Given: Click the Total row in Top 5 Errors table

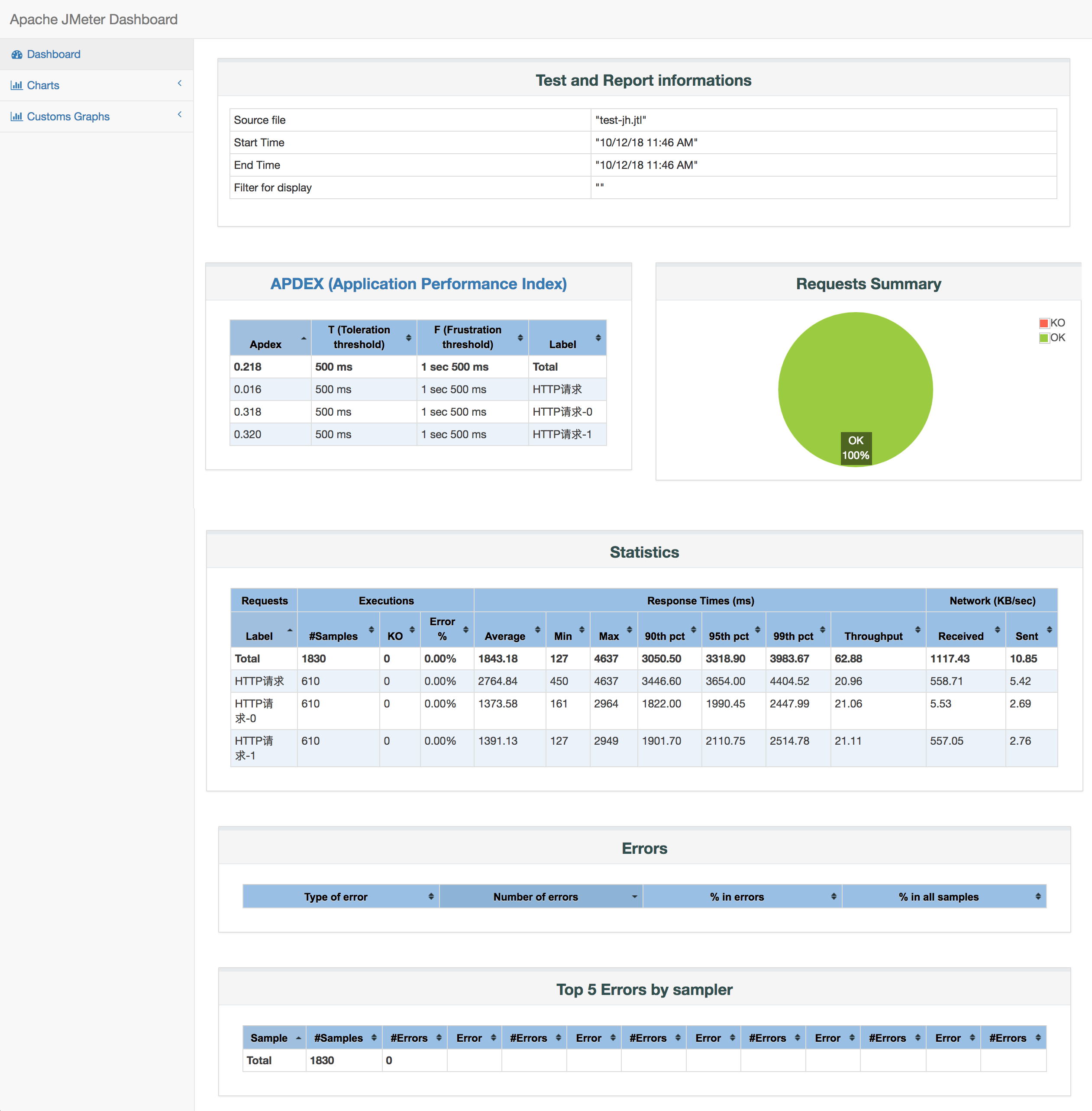Looking at the screenshot, I should pyautogui.click(x=645, y=1060).
